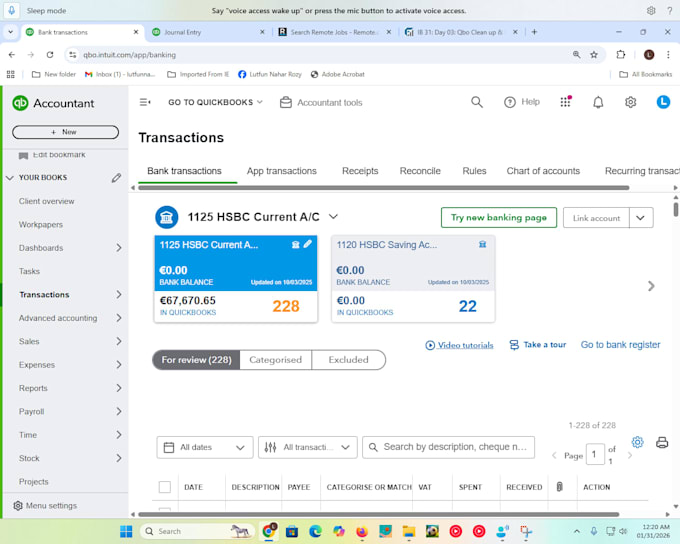Open the Chart of accounts tab
This screenshot has height=544, width=680.
[543, 171]
